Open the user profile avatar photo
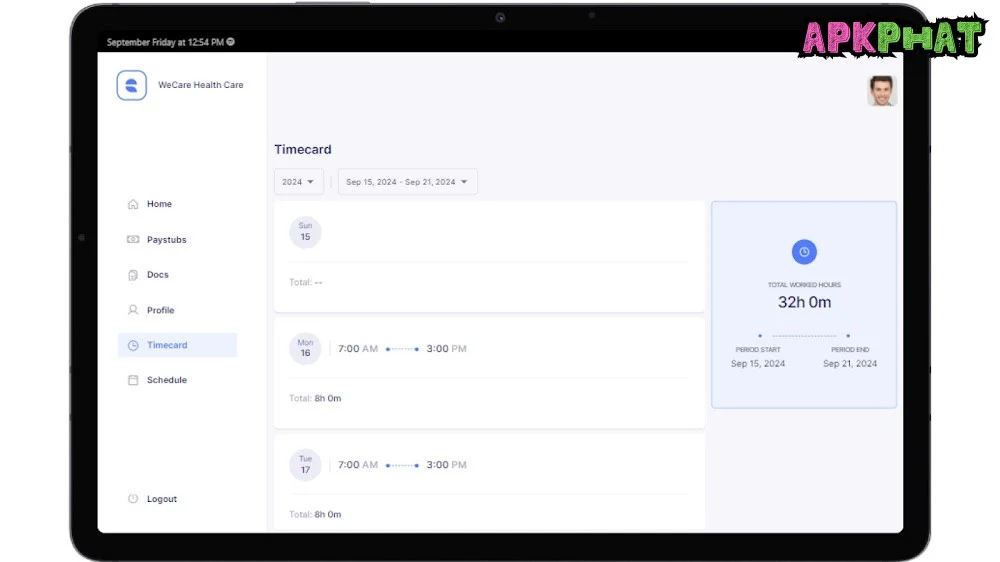This screenshot has width=1000, height=562. pyautogui.click(x=881, y=91)
